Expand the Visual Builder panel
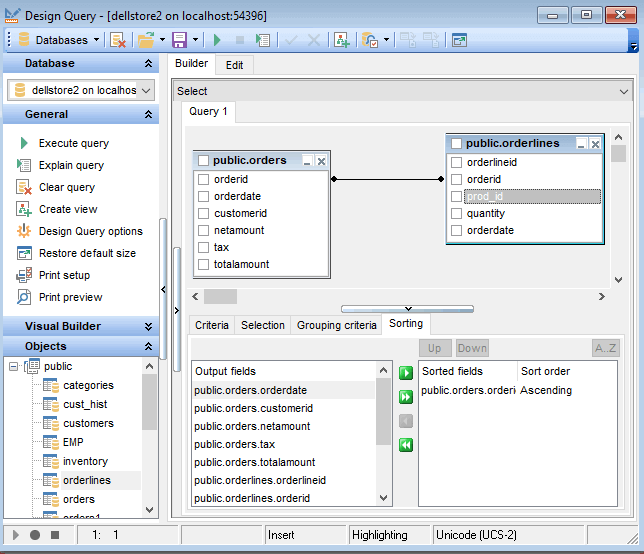The height and width of the screenshot is (554, 644). [148, 326]
